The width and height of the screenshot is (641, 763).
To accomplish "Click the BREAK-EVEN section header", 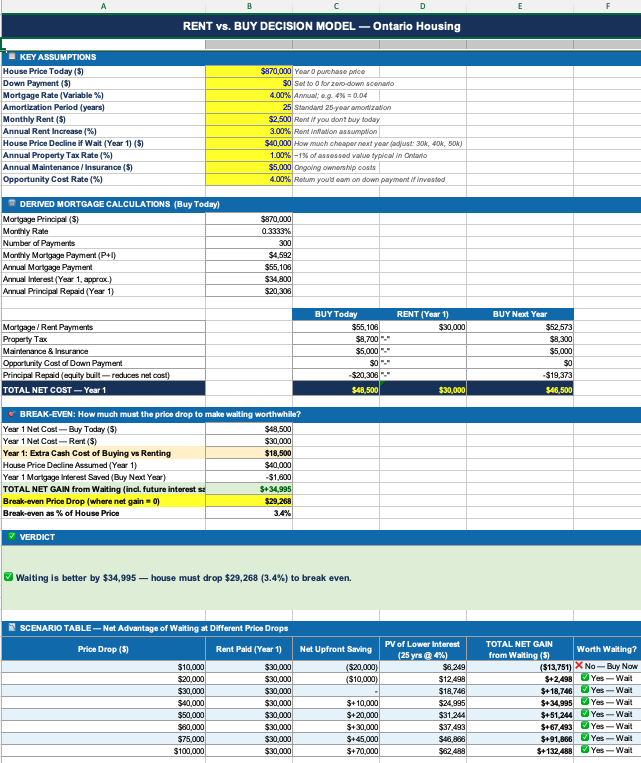I will (x=321, y=415).
